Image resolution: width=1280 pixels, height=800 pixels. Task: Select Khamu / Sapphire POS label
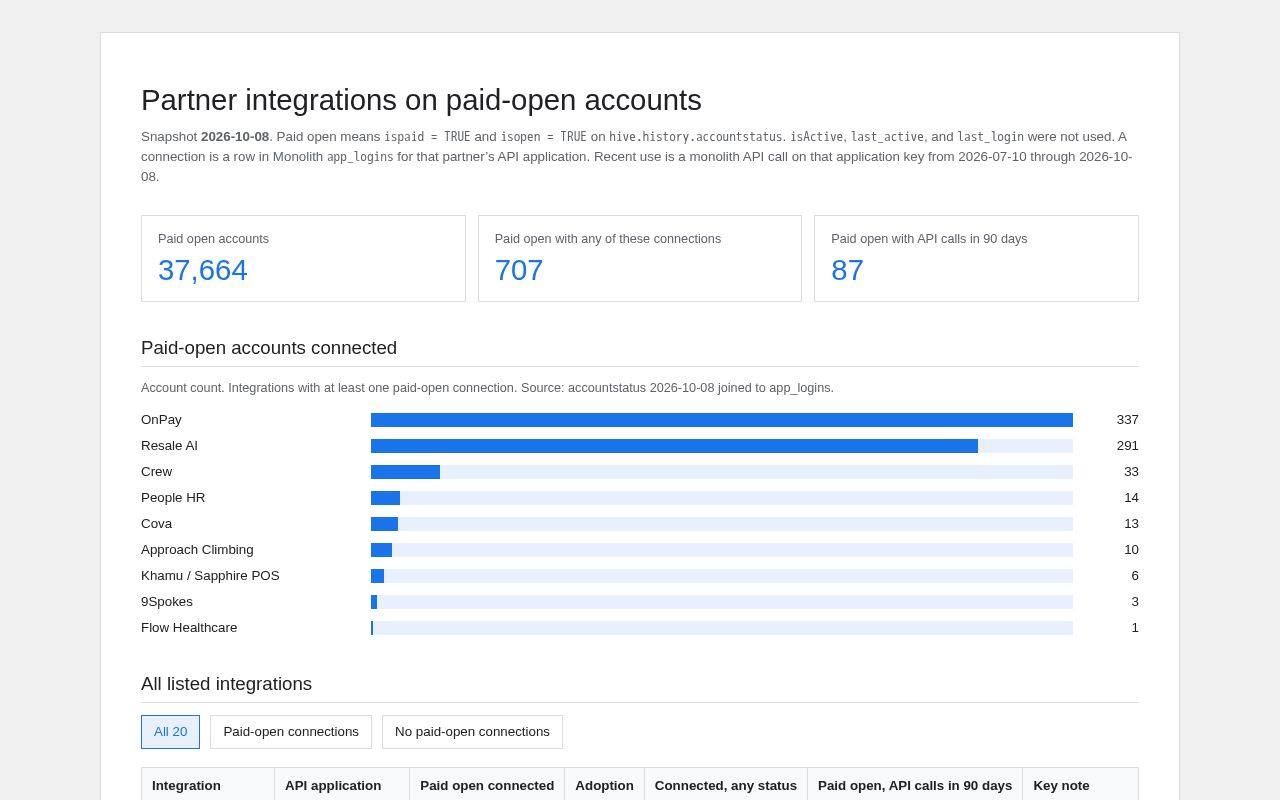pos(210,576)
